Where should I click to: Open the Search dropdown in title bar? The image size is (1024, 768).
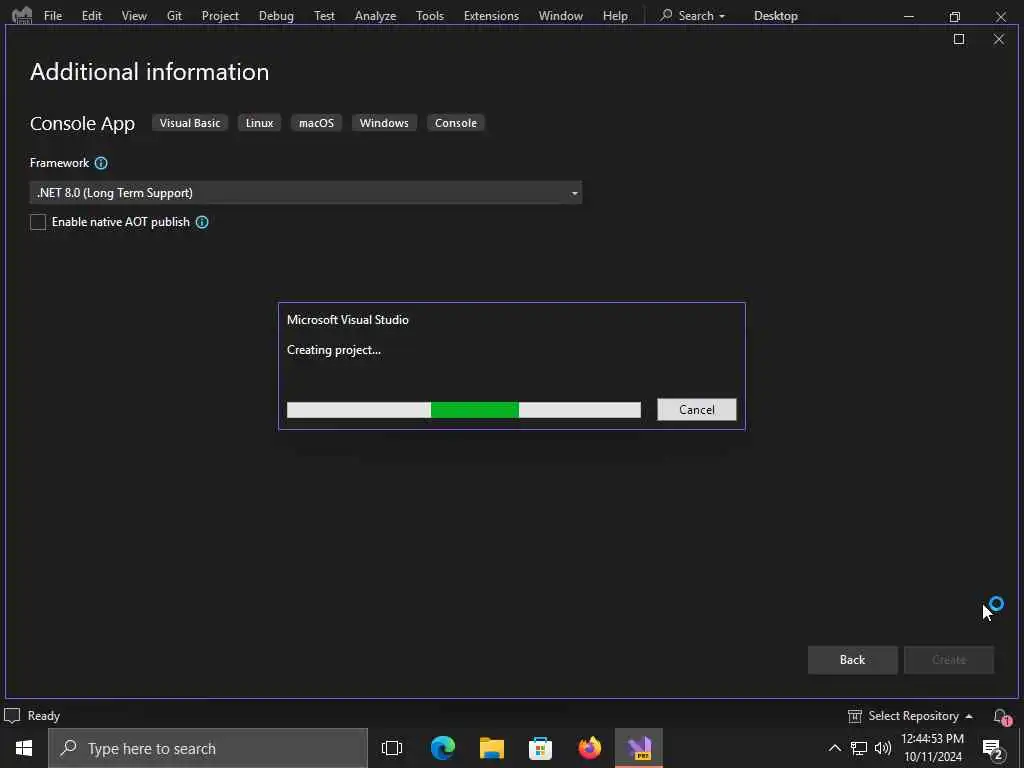(692, 16)
